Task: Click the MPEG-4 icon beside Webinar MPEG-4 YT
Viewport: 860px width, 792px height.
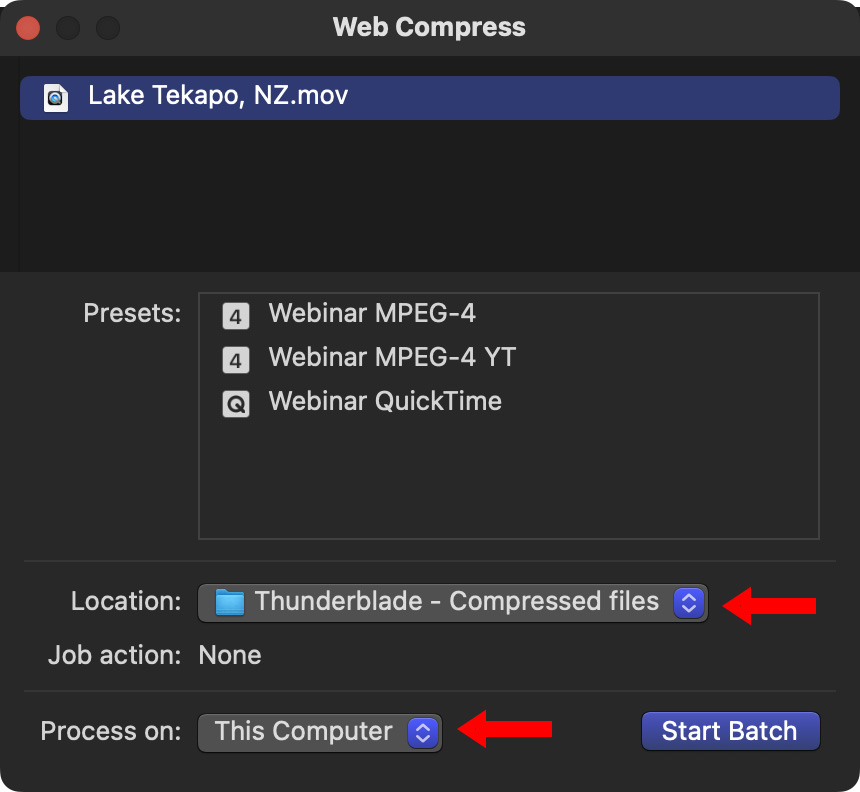Action: pos(236,360)
